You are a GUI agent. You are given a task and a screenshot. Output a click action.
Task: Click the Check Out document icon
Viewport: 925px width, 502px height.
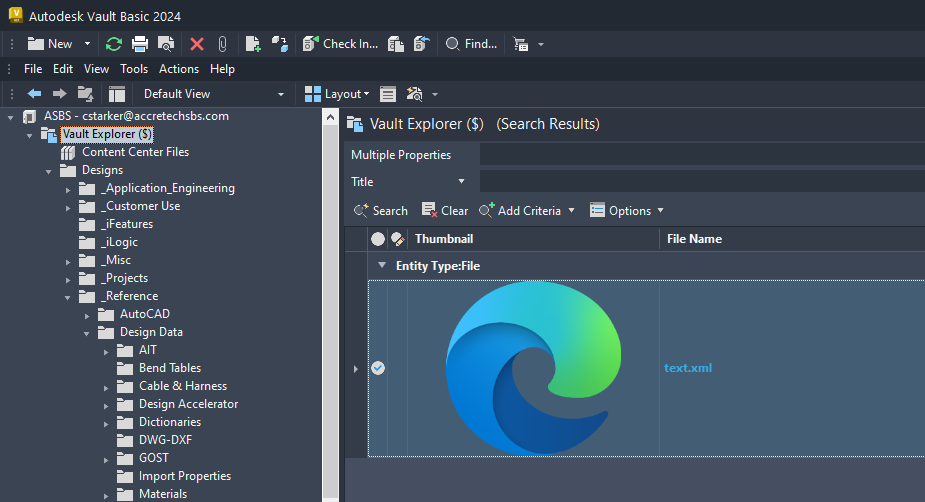[396, 44]
